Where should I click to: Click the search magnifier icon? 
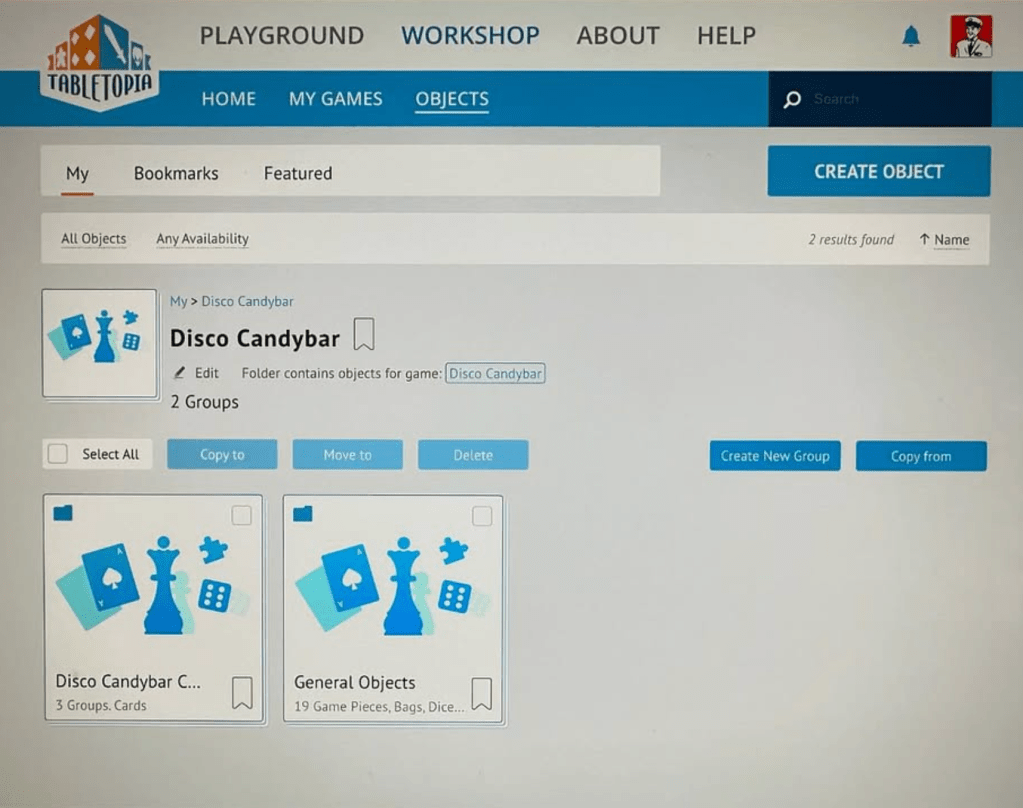792,100
